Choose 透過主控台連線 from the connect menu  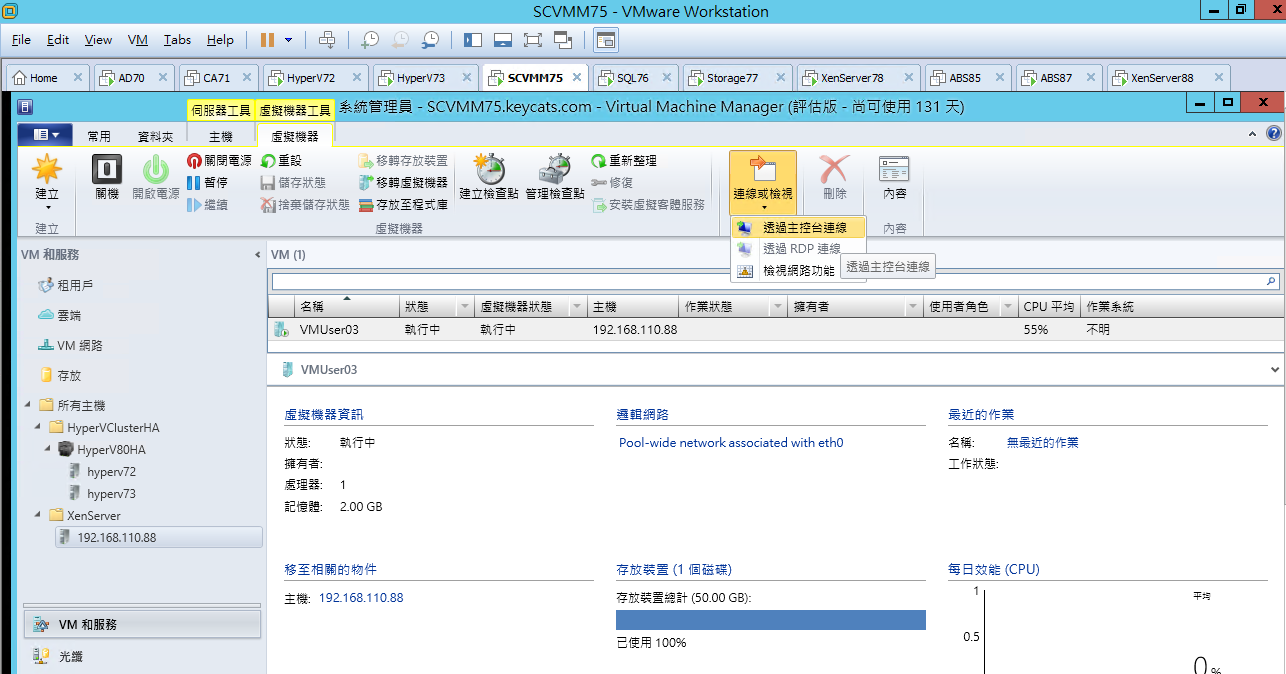[798, 228]
